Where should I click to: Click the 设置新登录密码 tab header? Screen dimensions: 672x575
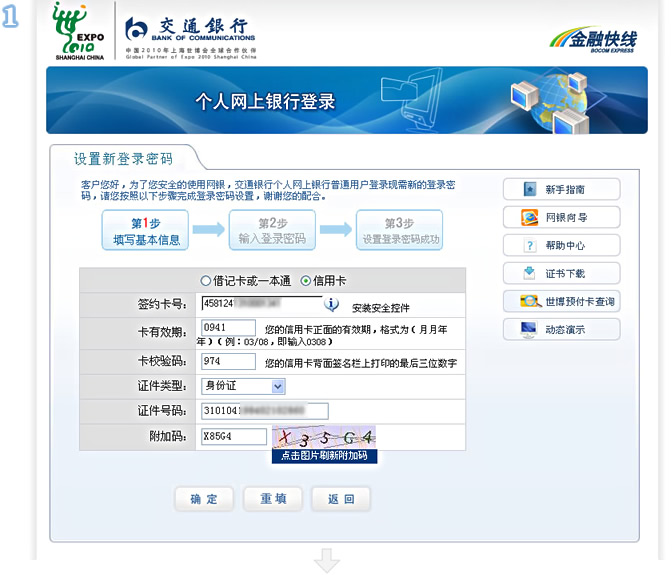123,159
